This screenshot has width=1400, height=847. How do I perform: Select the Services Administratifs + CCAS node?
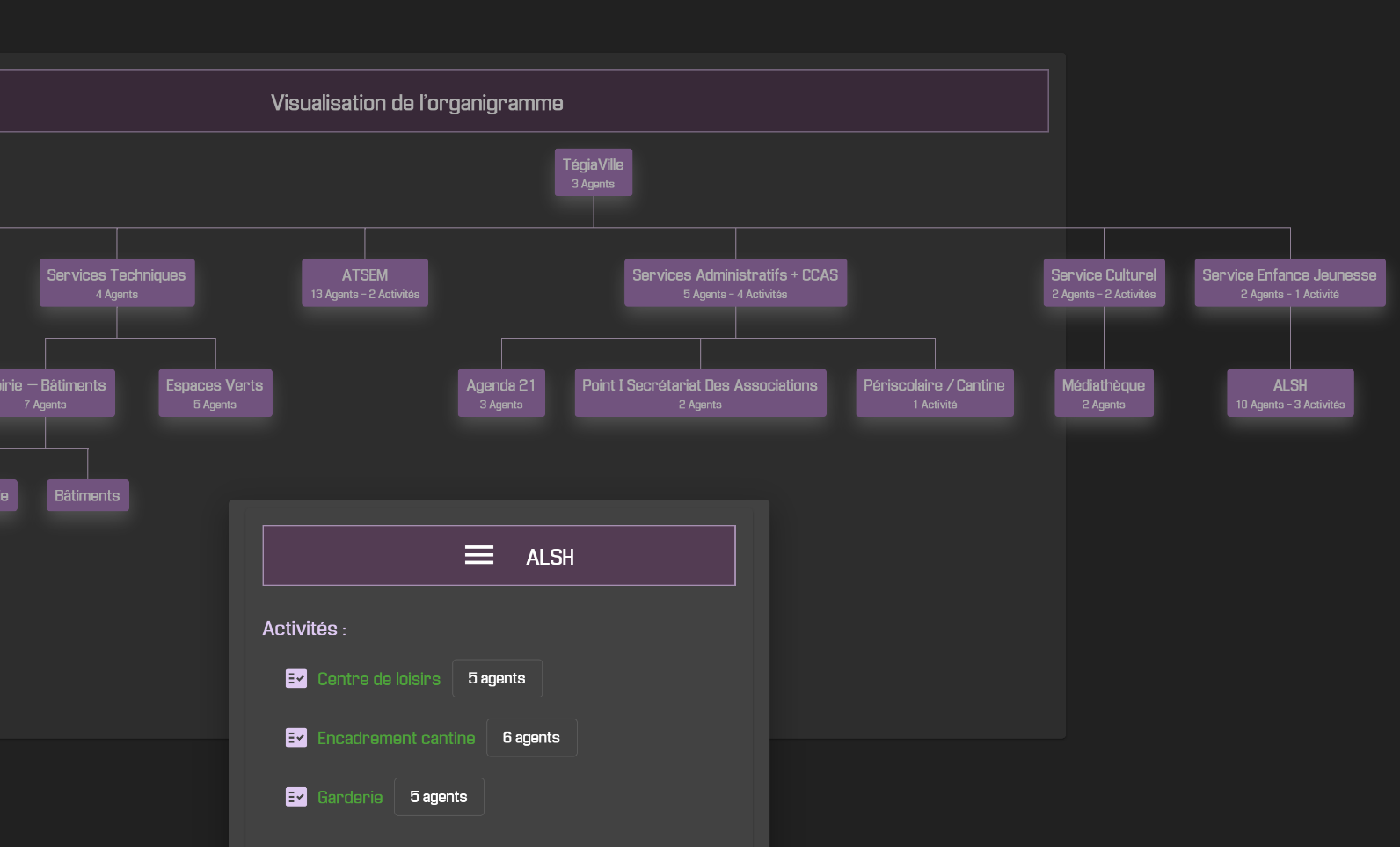coord(735,282)
